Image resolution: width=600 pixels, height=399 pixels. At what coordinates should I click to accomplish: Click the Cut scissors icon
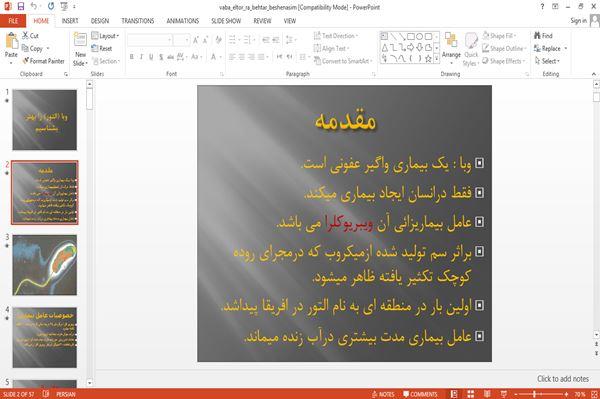coord(25,36)
